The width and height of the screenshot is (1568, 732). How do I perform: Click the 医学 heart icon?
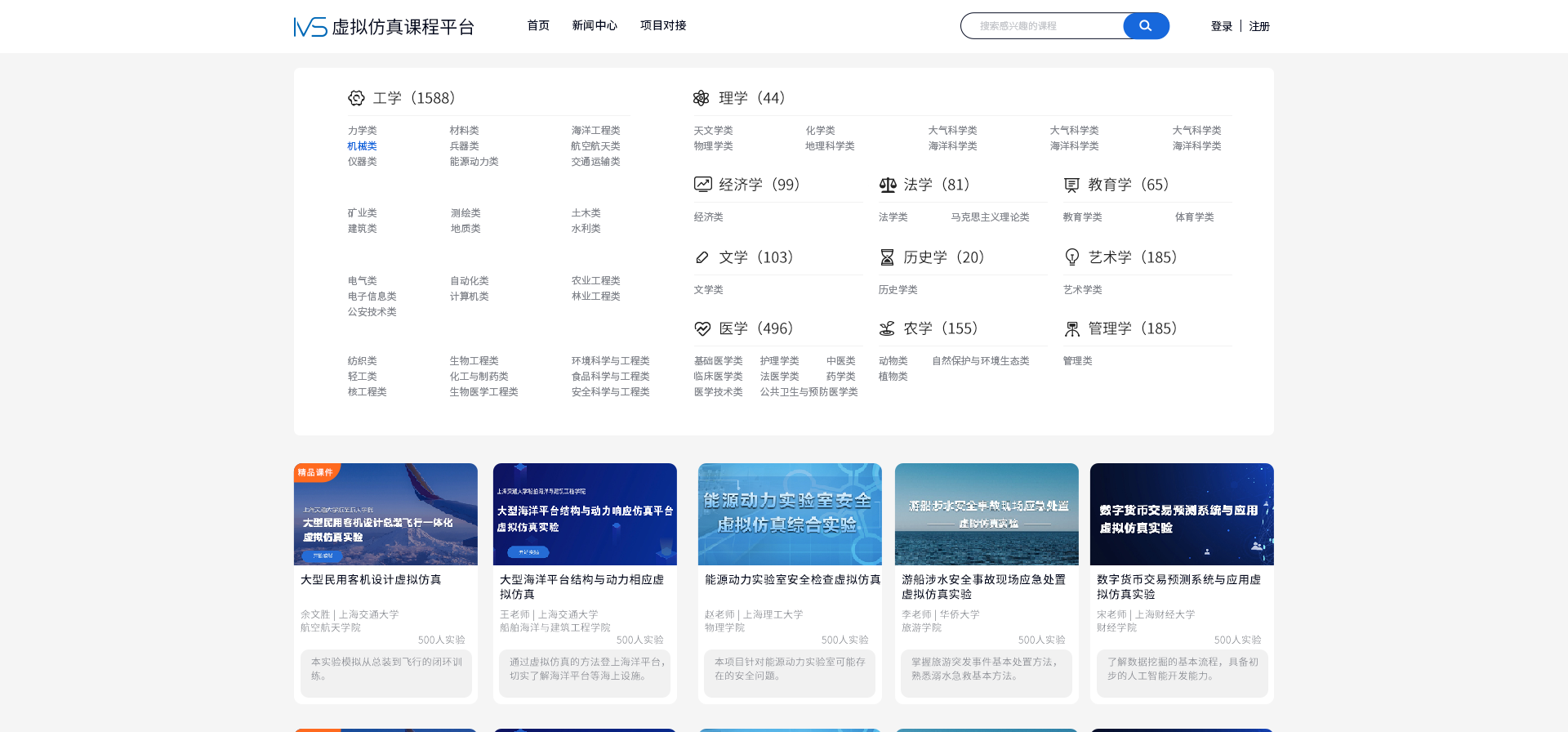[x=702, y=328]
